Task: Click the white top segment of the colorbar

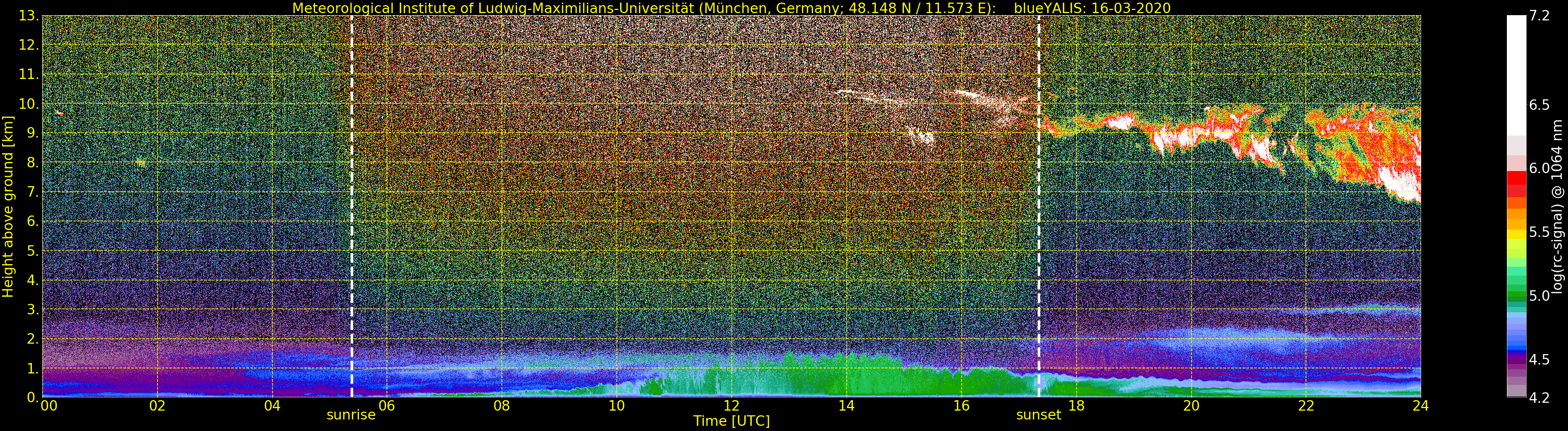Action: 1516,75
